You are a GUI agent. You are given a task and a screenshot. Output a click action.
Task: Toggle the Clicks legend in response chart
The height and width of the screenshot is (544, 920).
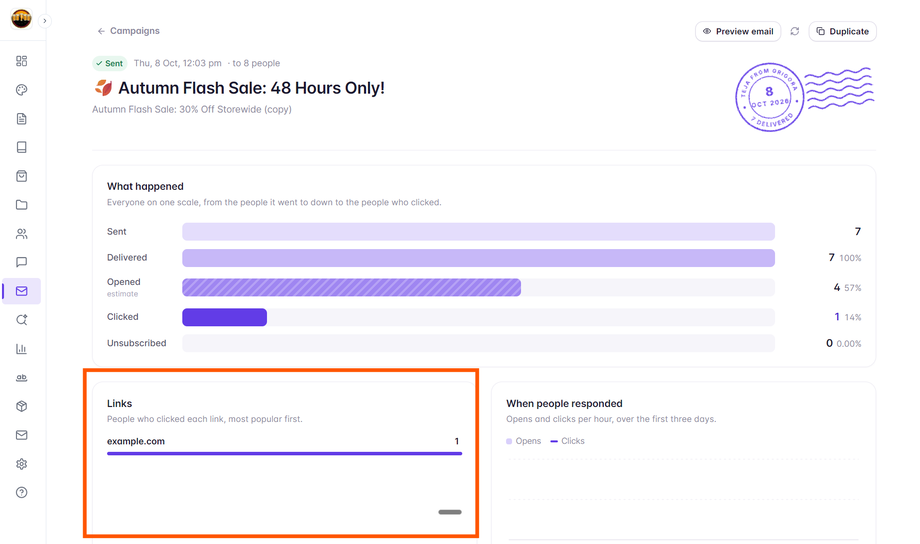pyautogui.click(x=567, y=441)
